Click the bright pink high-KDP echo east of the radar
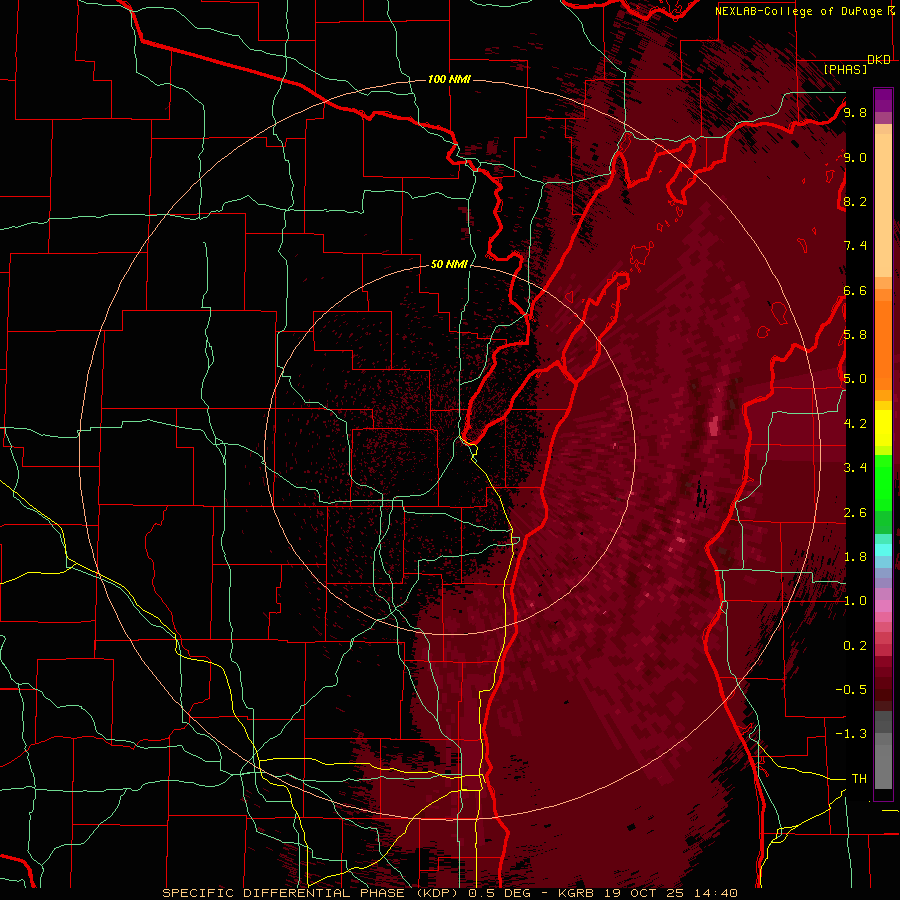Screen dimensions: 900x900 point(713,426)
